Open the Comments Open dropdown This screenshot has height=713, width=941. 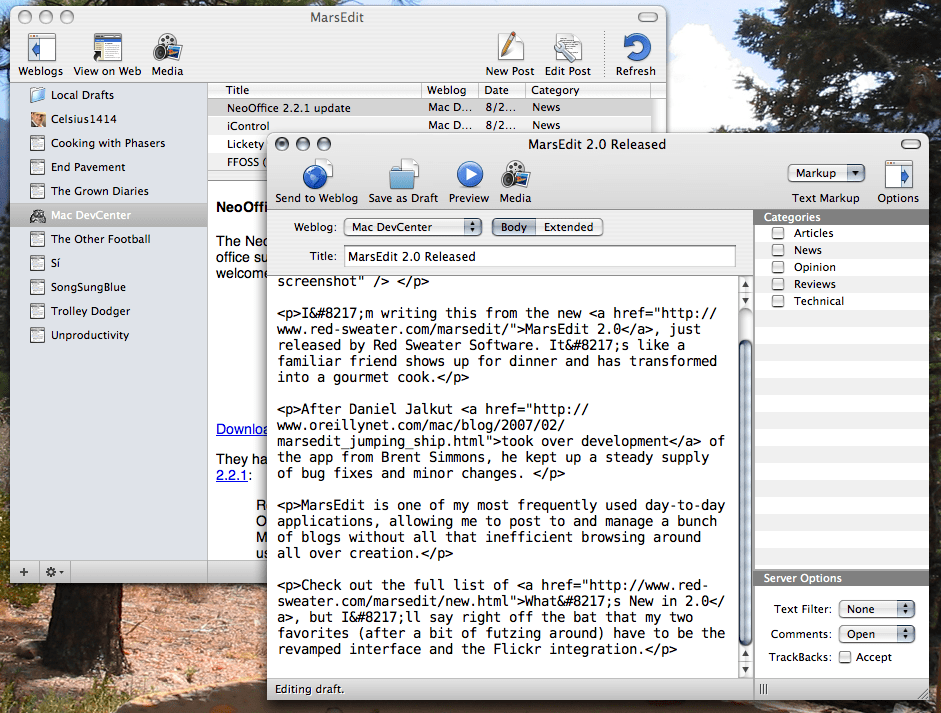(x=876, y=634)
